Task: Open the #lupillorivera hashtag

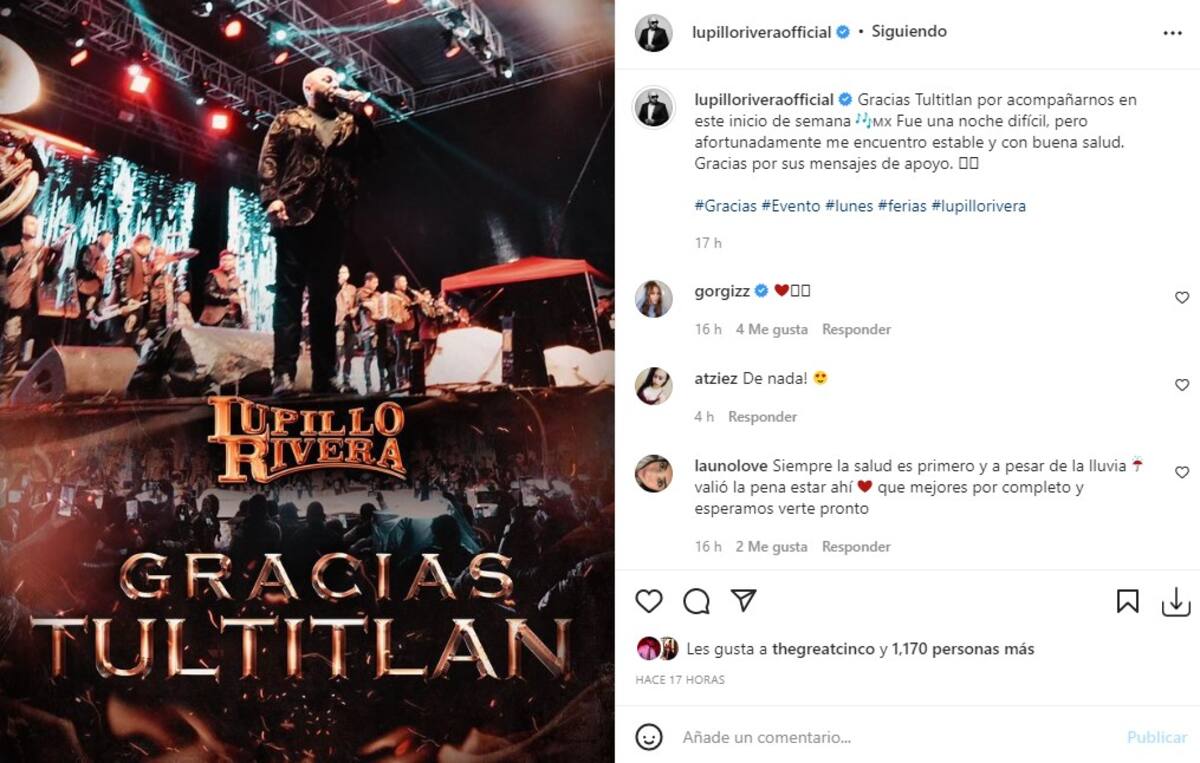Action: point(978,206)
